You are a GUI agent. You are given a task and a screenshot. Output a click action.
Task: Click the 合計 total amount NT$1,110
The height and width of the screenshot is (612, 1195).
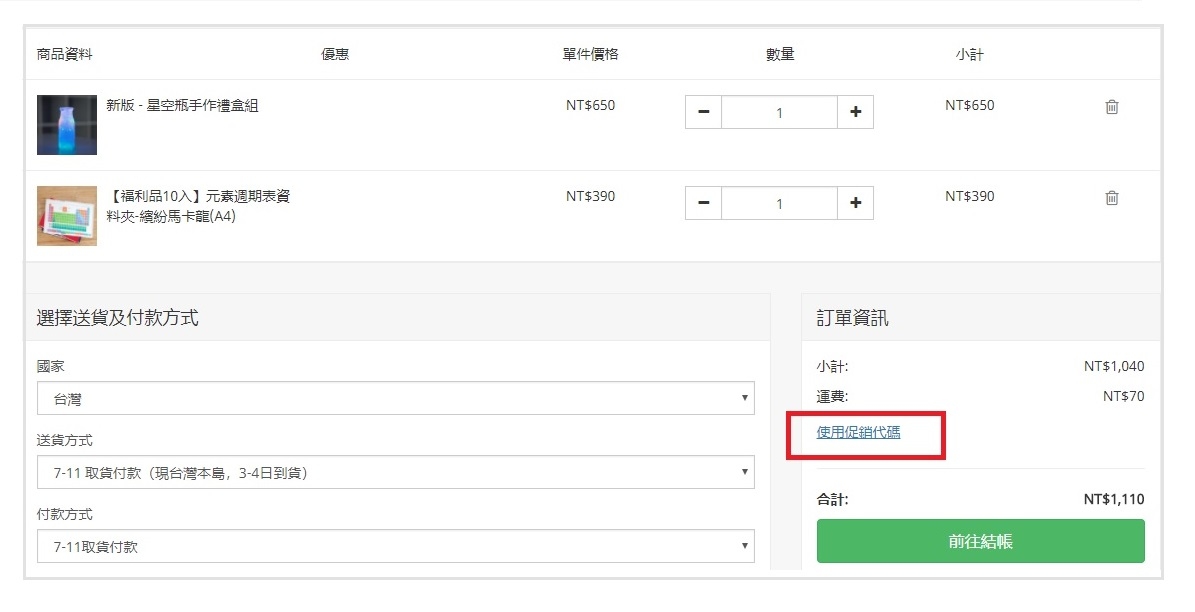pyautogui.click(x=1113, y=499)
